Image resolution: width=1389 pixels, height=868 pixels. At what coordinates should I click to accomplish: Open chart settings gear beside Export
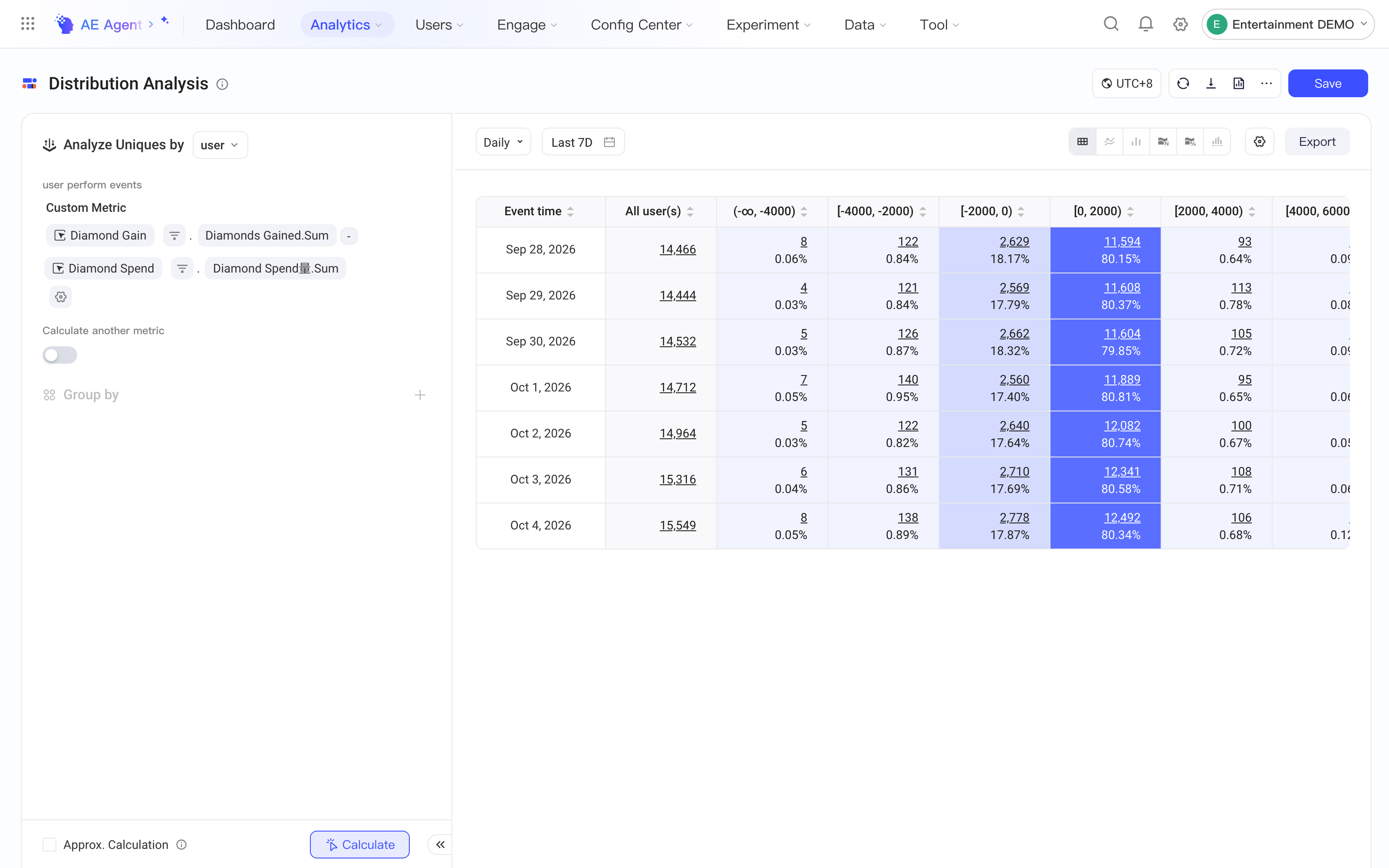click(x=1259, y=142)
